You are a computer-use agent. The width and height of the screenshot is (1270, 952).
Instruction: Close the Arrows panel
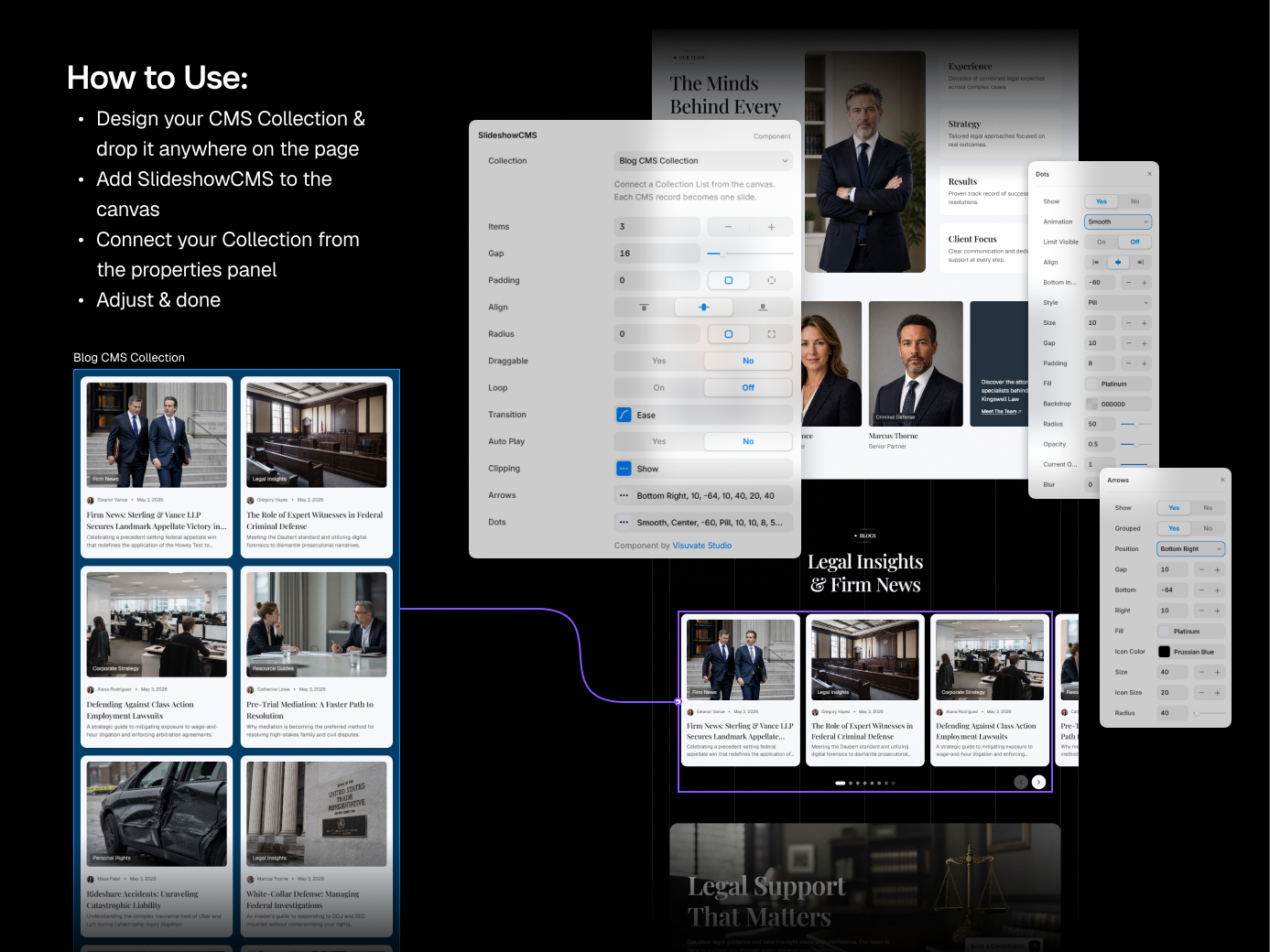pyautogui.click(x=1222, y=480)
